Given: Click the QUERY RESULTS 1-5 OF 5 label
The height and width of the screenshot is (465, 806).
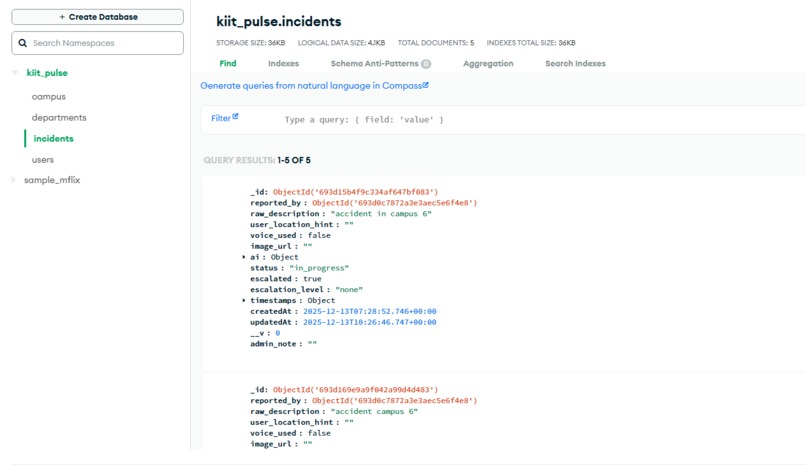Looking at the screenshot, I should click(x=257, y=160).
